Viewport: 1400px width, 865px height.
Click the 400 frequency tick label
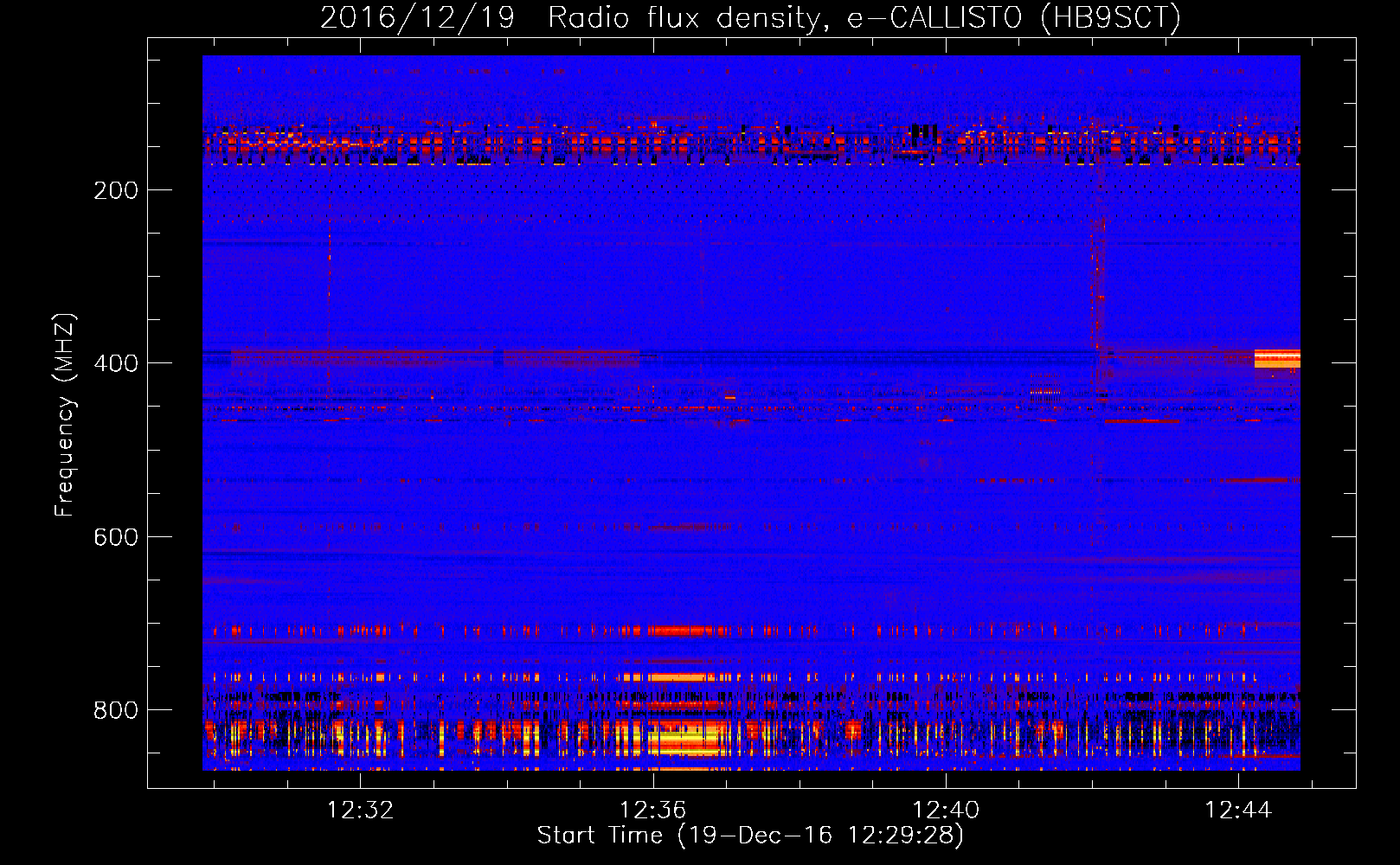pos(116,363)
